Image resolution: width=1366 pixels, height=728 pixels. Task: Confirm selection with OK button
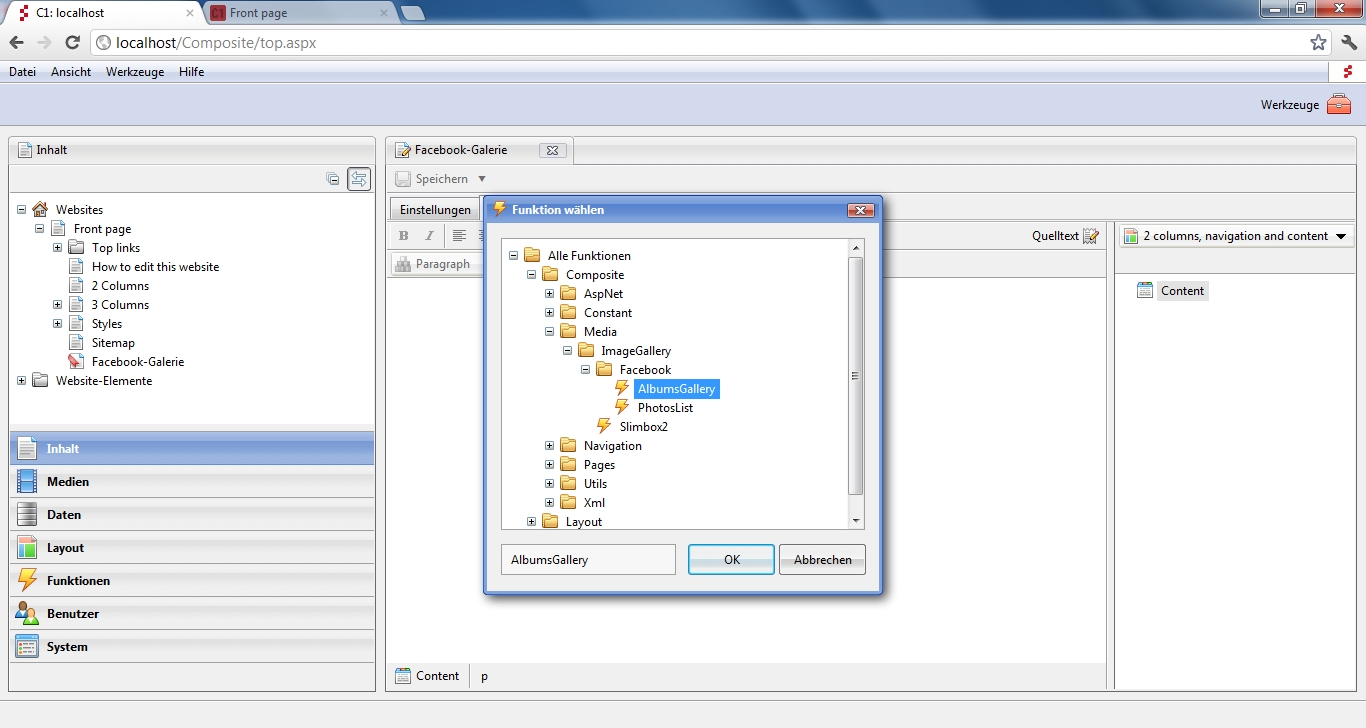click(x=731, y=560)
